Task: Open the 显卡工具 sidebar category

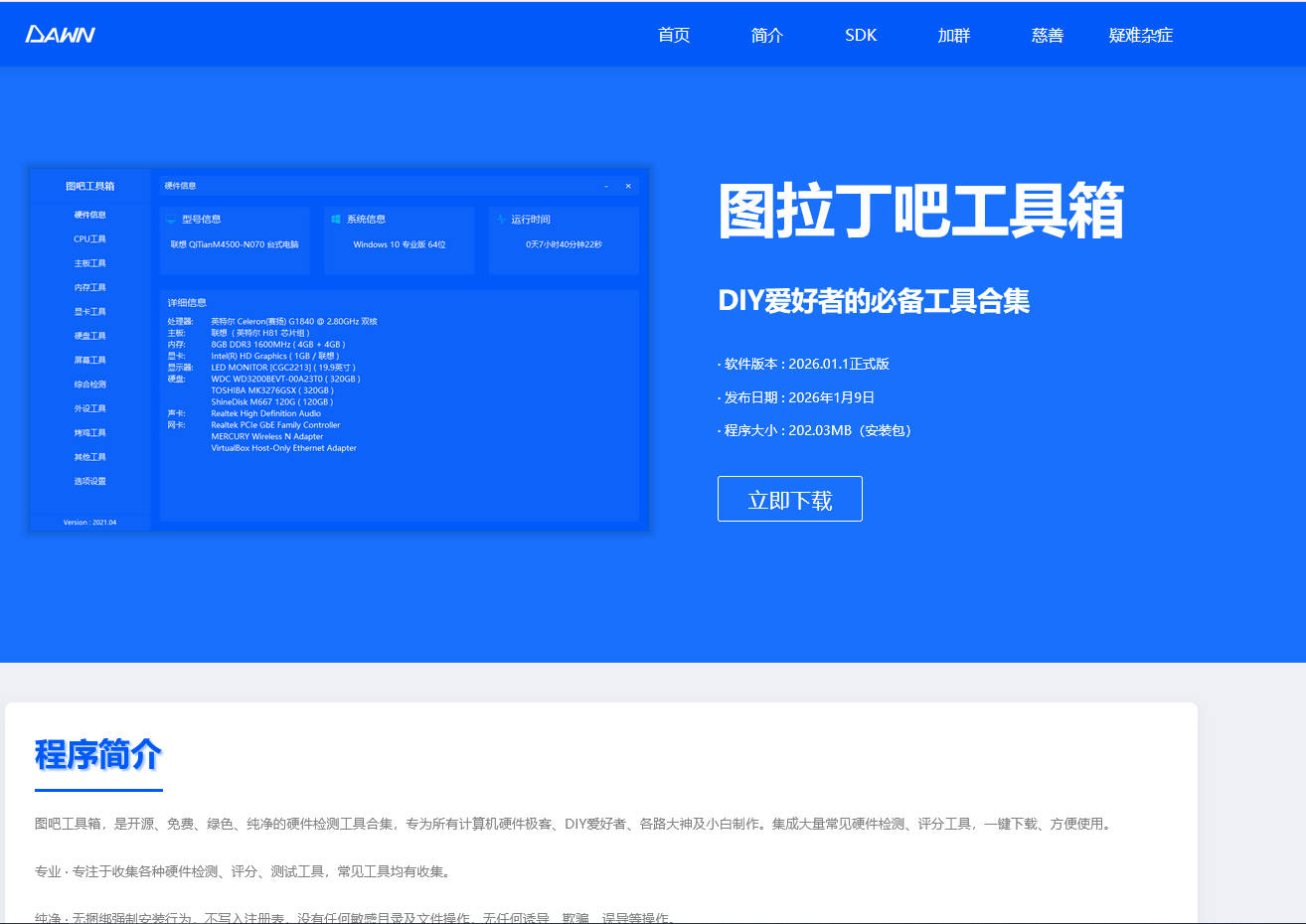Action: pyautogui.click(x=89, y=311)
